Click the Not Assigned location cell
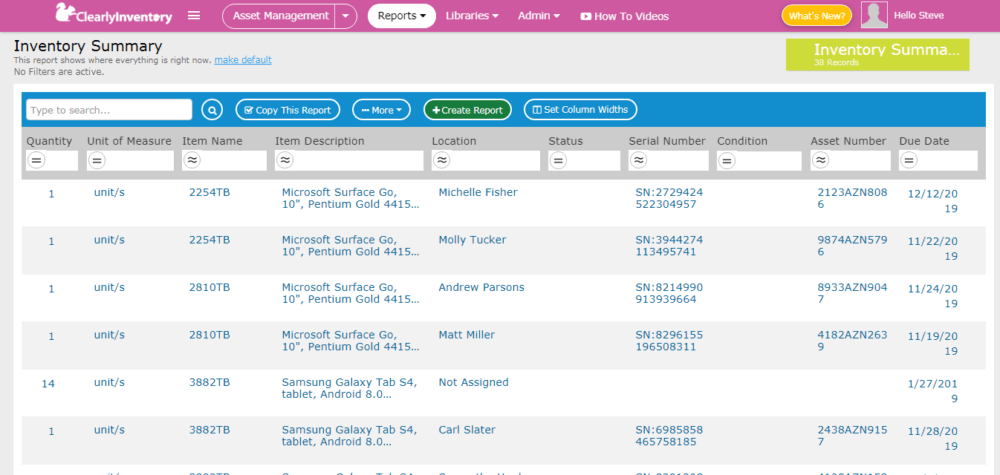This screenshot has height=475, width=1000. pyautogui.click(x=474, y=383)
